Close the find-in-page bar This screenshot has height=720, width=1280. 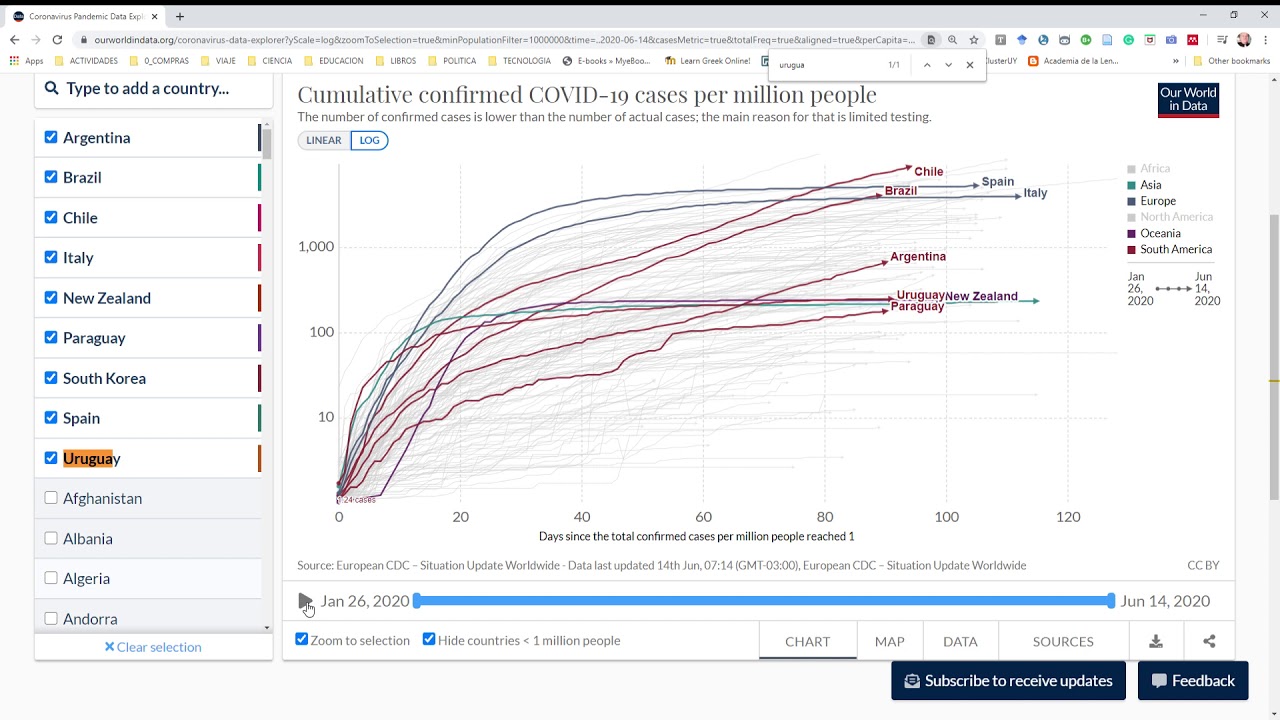pyautogui.click(x=969, y=65)
